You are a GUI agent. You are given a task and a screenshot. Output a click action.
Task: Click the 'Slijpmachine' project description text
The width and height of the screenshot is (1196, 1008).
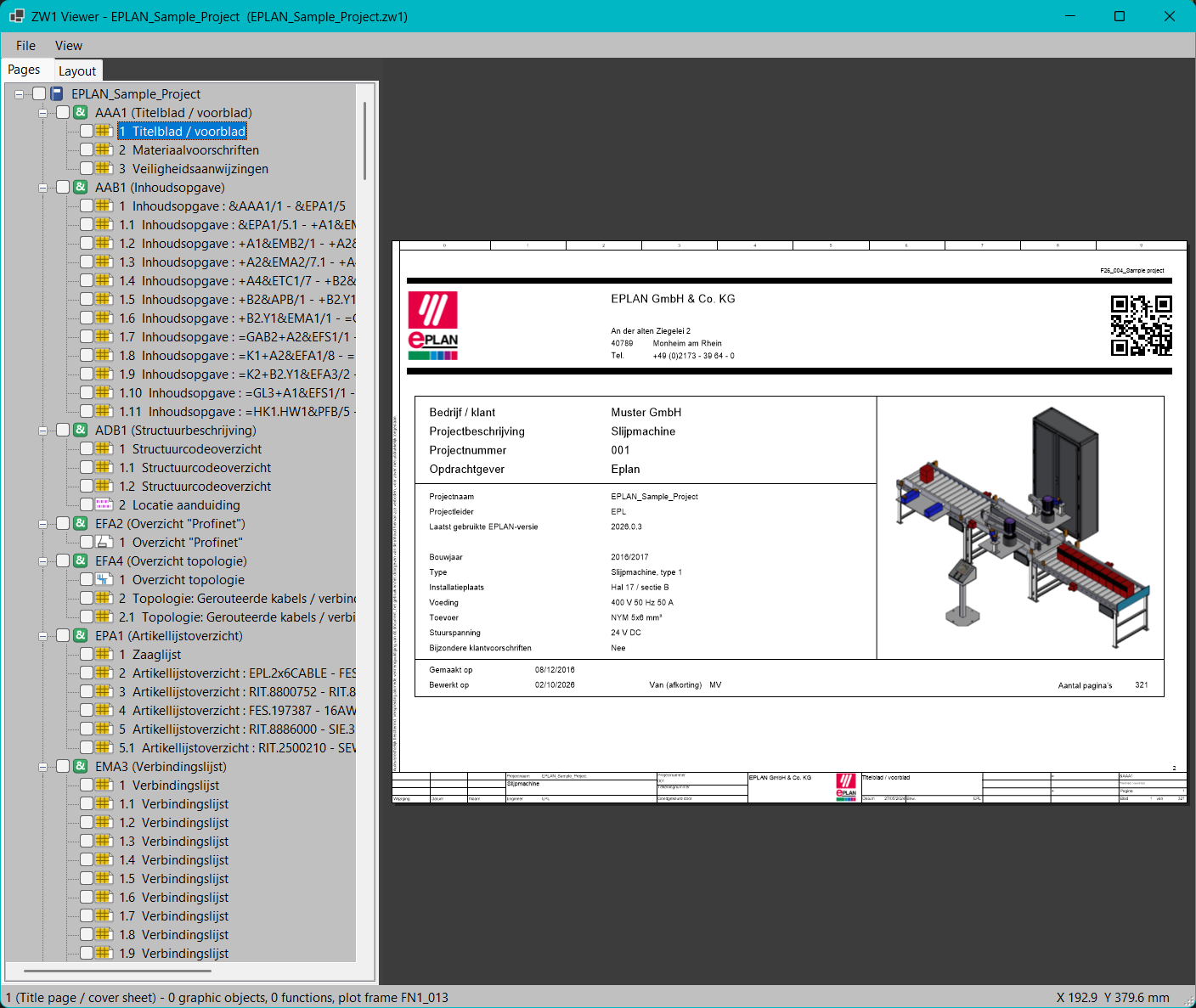[x=643, y=431]
